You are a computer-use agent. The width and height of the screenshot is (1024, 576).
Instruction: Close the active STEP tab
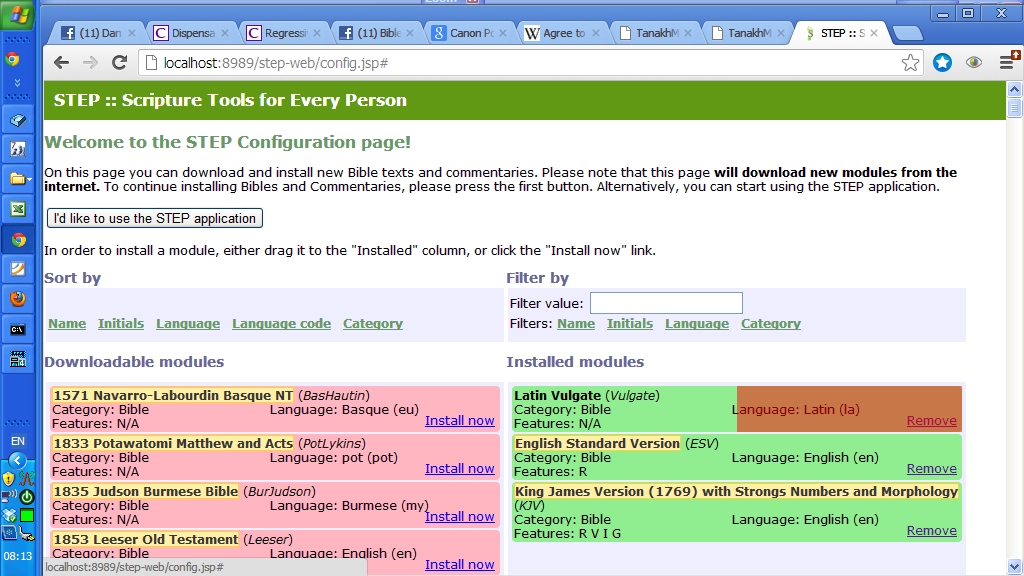click(874, 33)
